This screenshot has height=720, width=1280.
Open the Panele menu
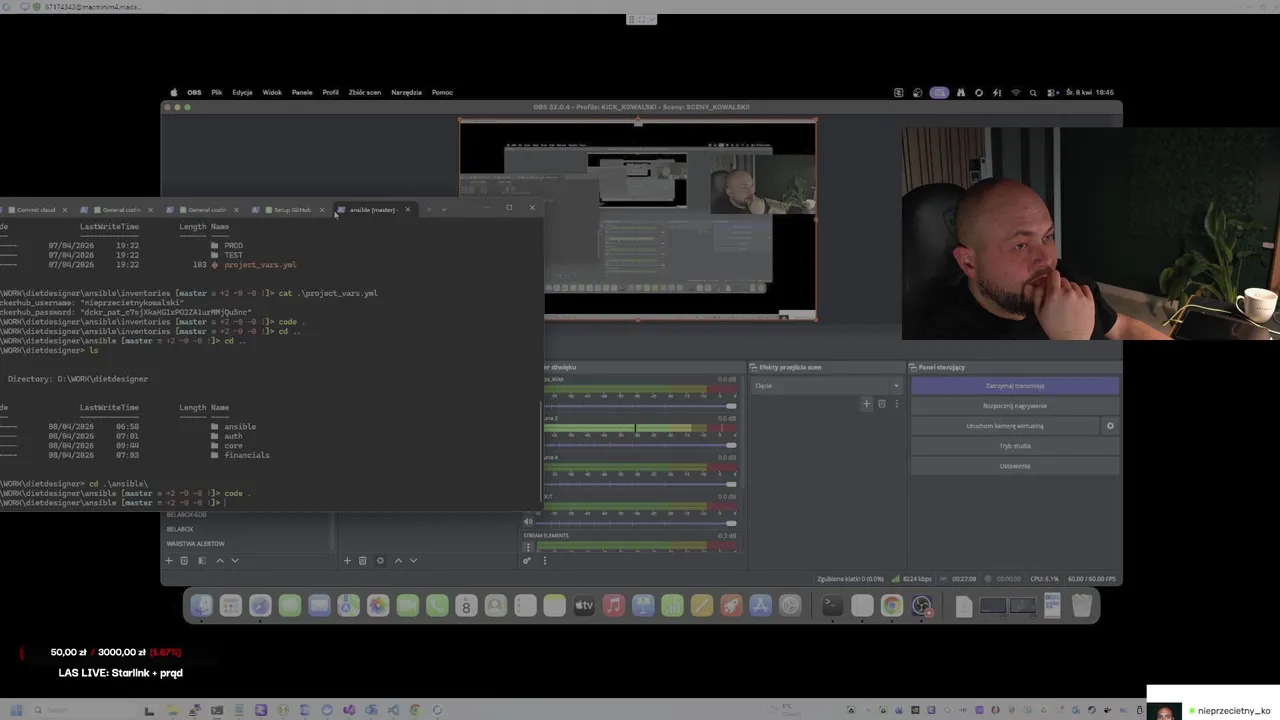coord(302,92)
